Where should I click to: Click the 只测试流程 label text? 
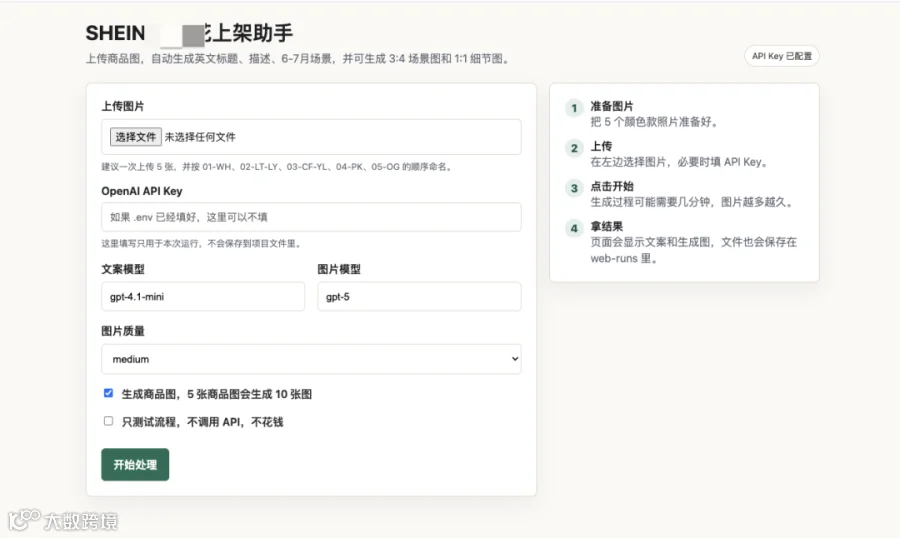click(x=202, y=422)
